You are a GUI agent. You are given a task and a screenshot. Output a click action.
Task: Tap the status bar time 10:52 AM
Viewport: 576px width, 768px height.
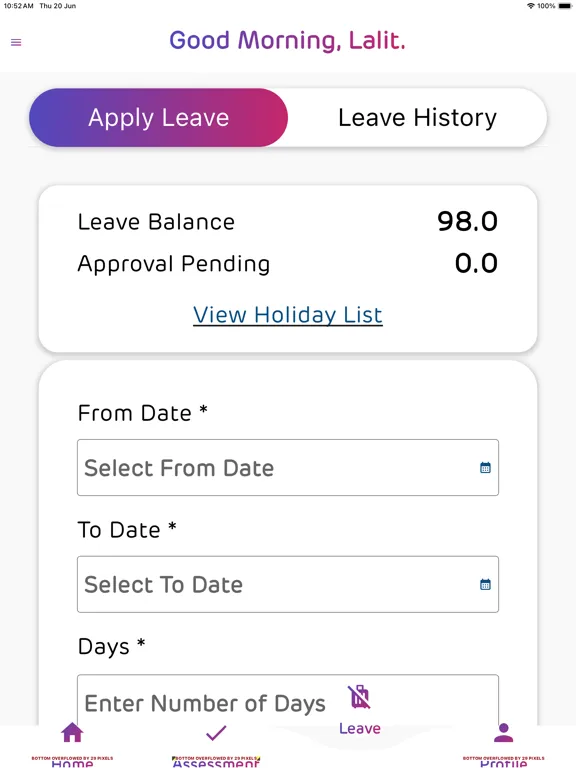[19, 6]
